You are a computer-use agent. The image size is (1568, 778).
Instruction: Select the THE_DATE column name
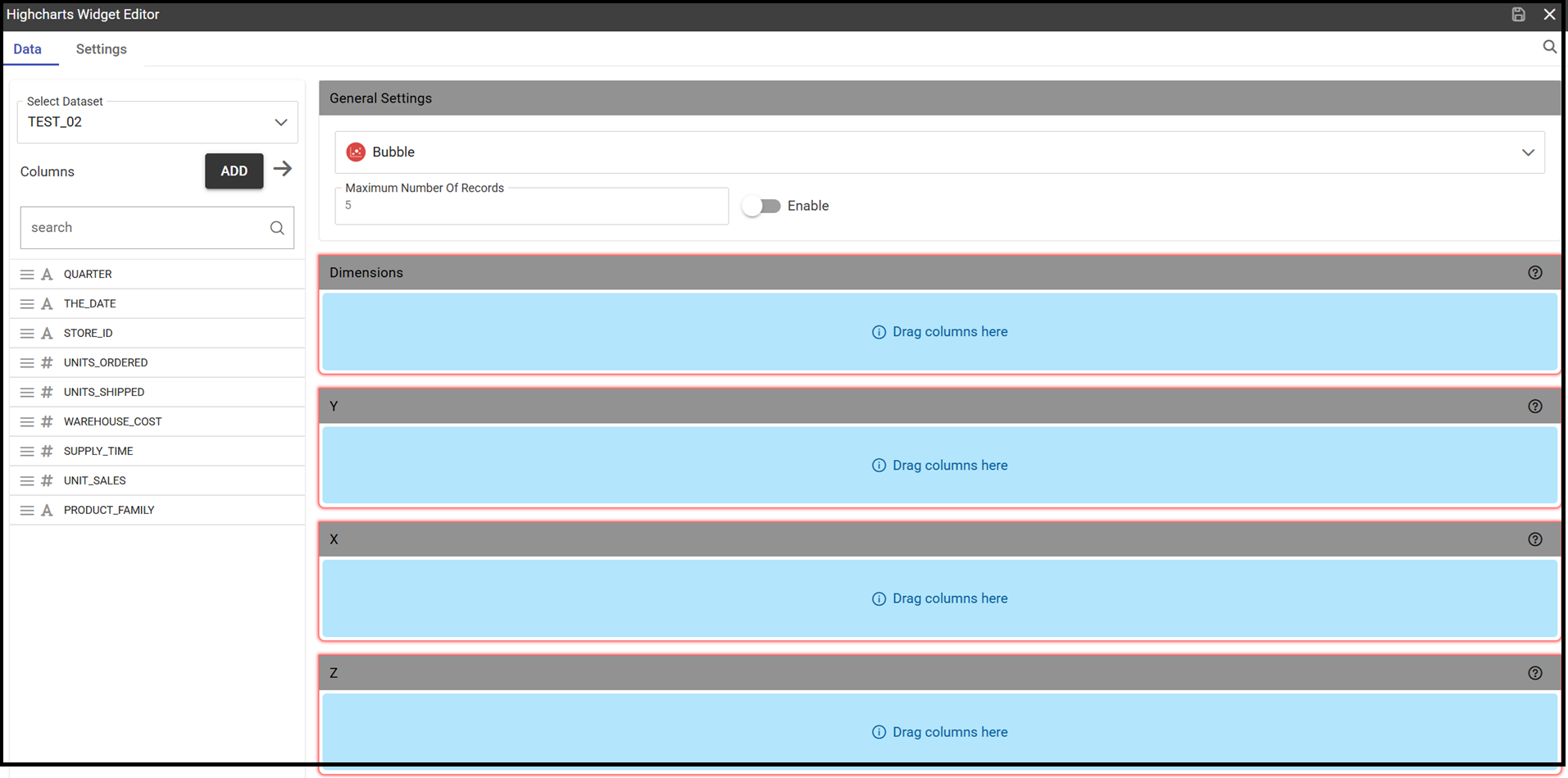(90, 304)
